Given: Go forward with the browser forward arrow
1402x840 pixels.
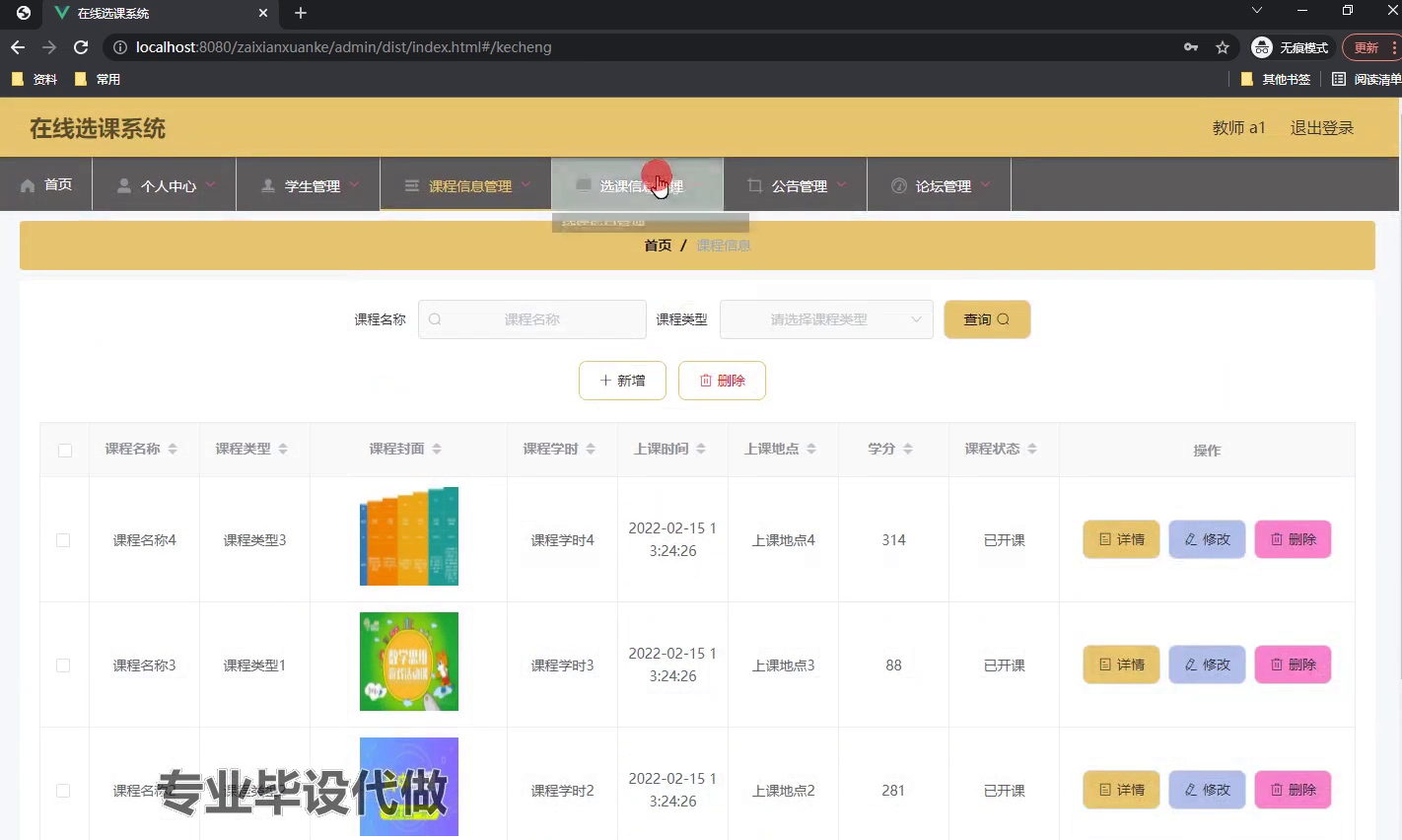Looking at the screenshot, I should [x=49, y=47].
